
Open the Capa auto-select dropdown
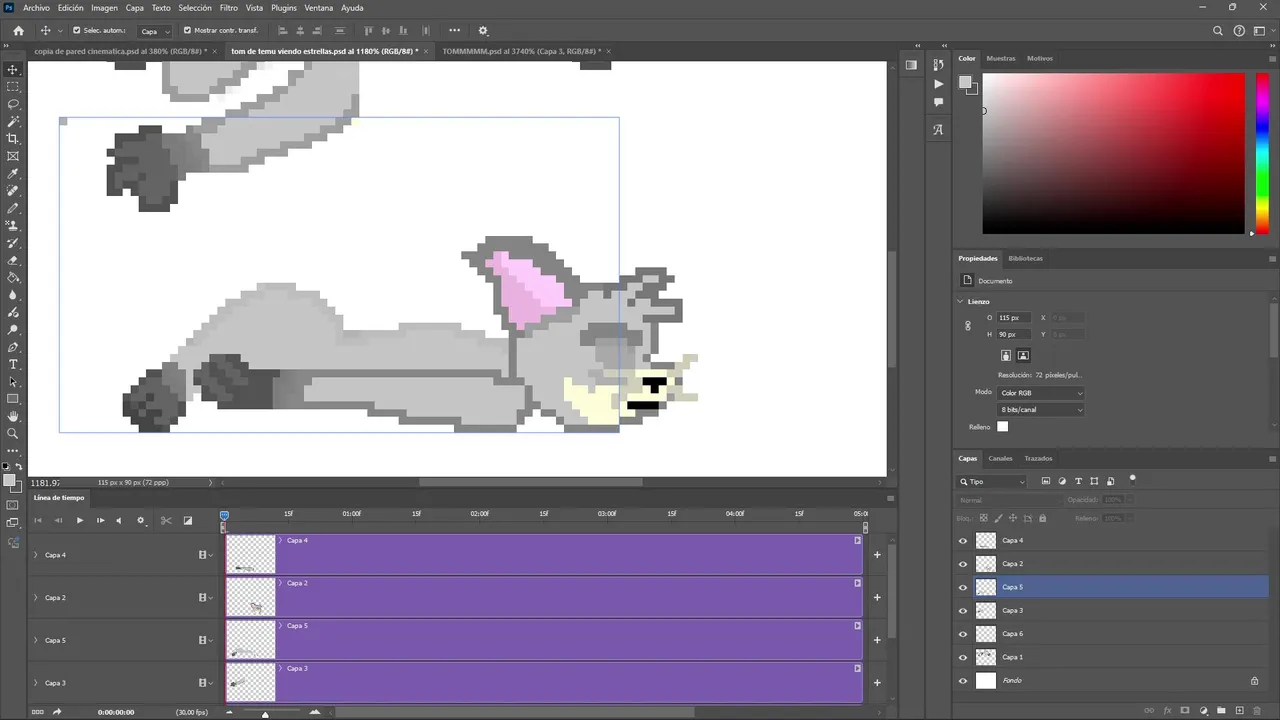click(154, 31)
